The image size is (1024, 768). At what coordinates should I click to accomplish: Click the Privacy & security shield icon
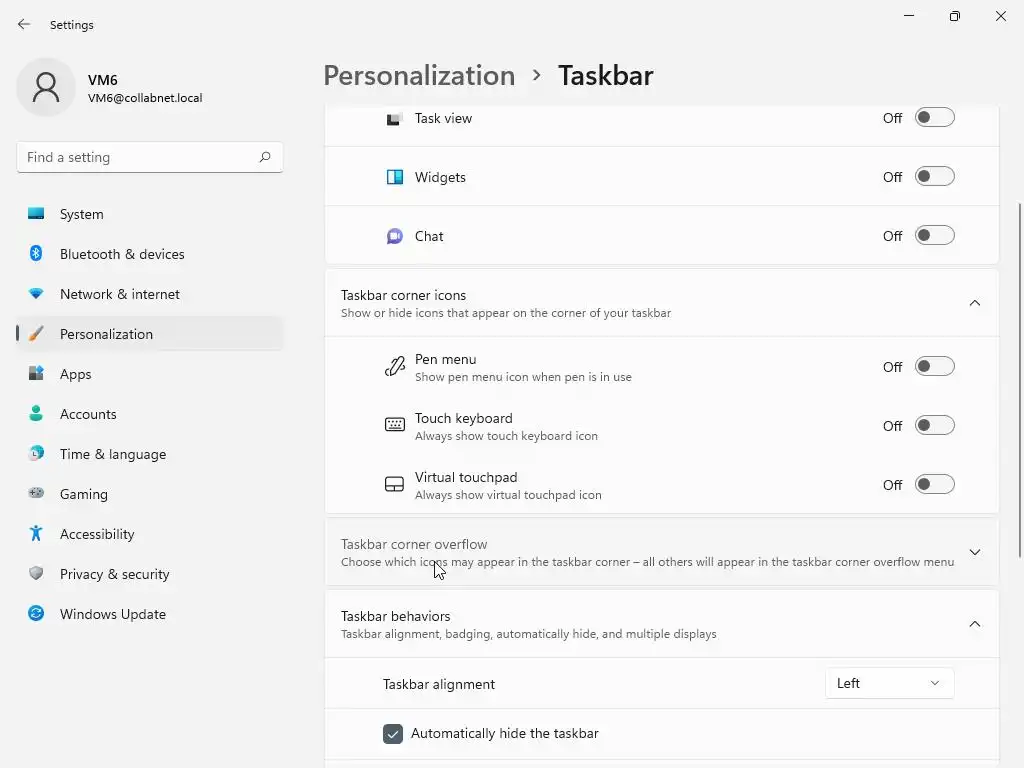(36, 574)
